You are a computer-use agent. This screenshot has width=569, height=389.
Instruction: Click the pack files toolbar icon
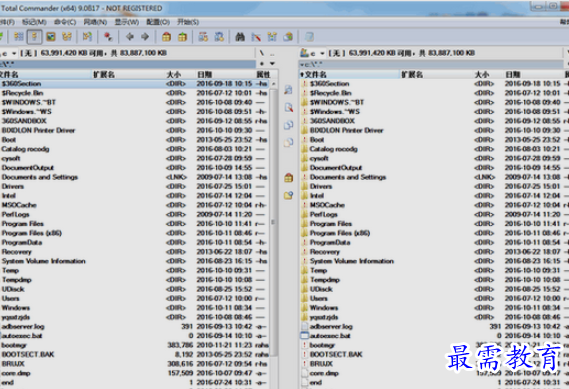pyautogui.click(x=166, y=37)
